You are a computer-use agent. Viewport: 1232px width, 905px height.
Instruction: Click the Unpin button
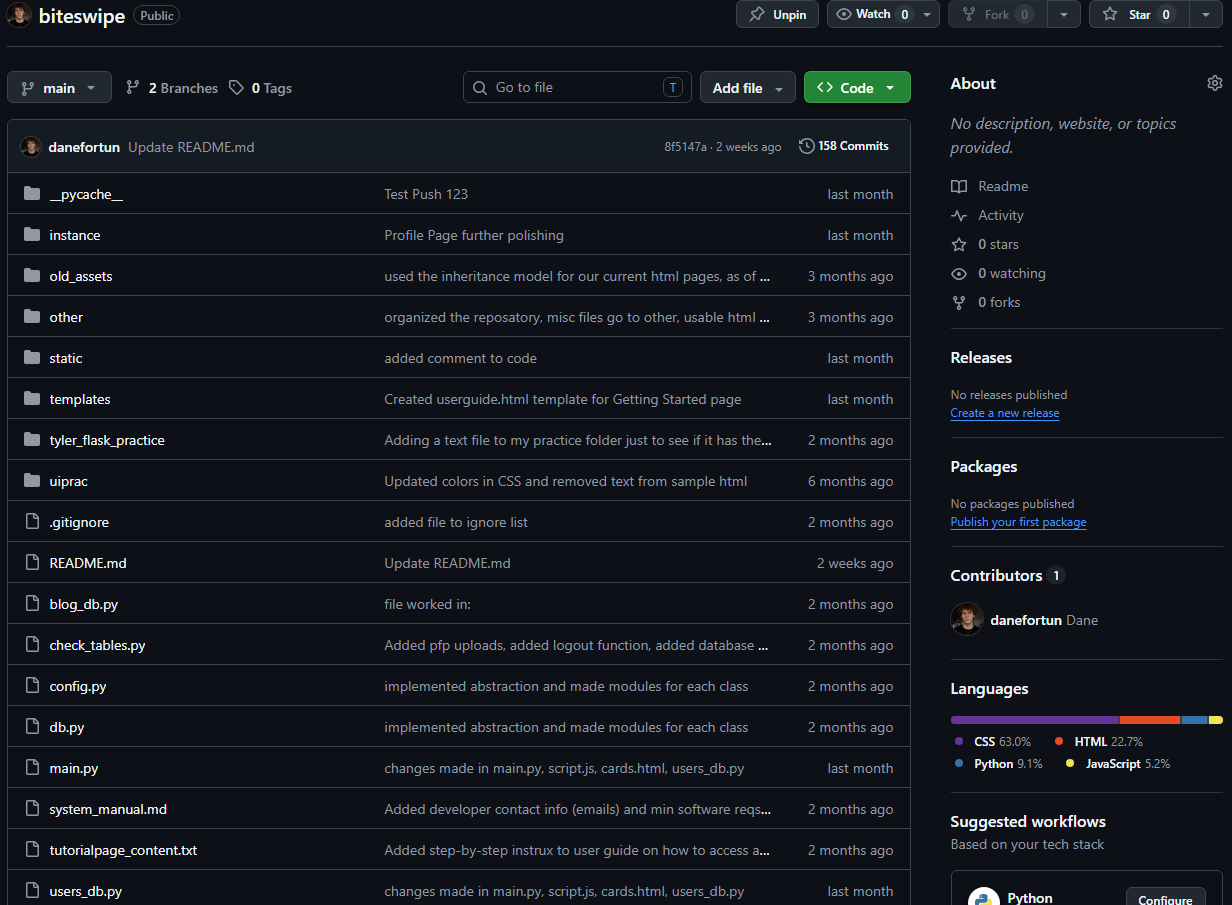(x=778, y=14)
